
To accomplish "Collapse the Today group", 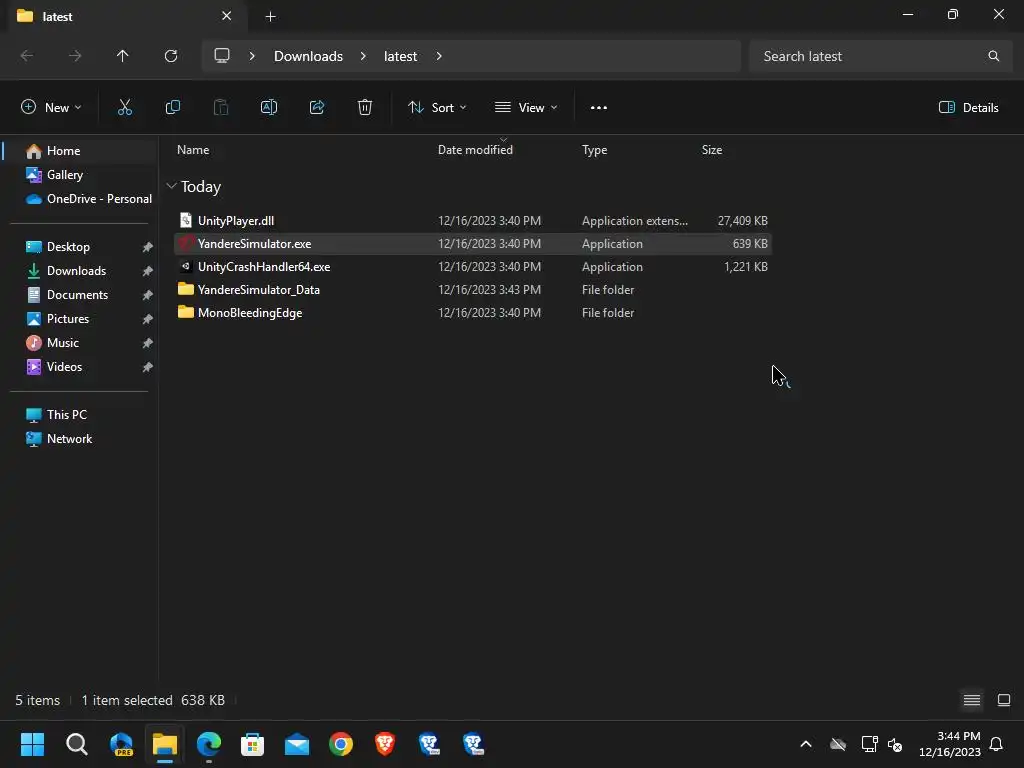I will [171, 186].
